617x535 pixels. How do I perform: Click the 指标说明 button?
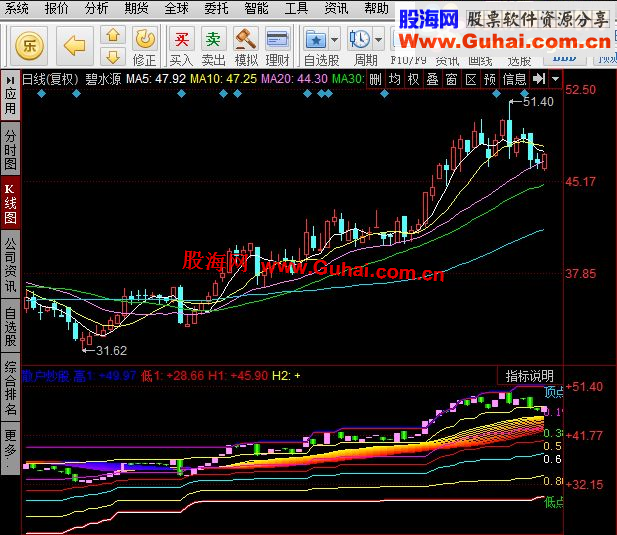tap(529, 376)
